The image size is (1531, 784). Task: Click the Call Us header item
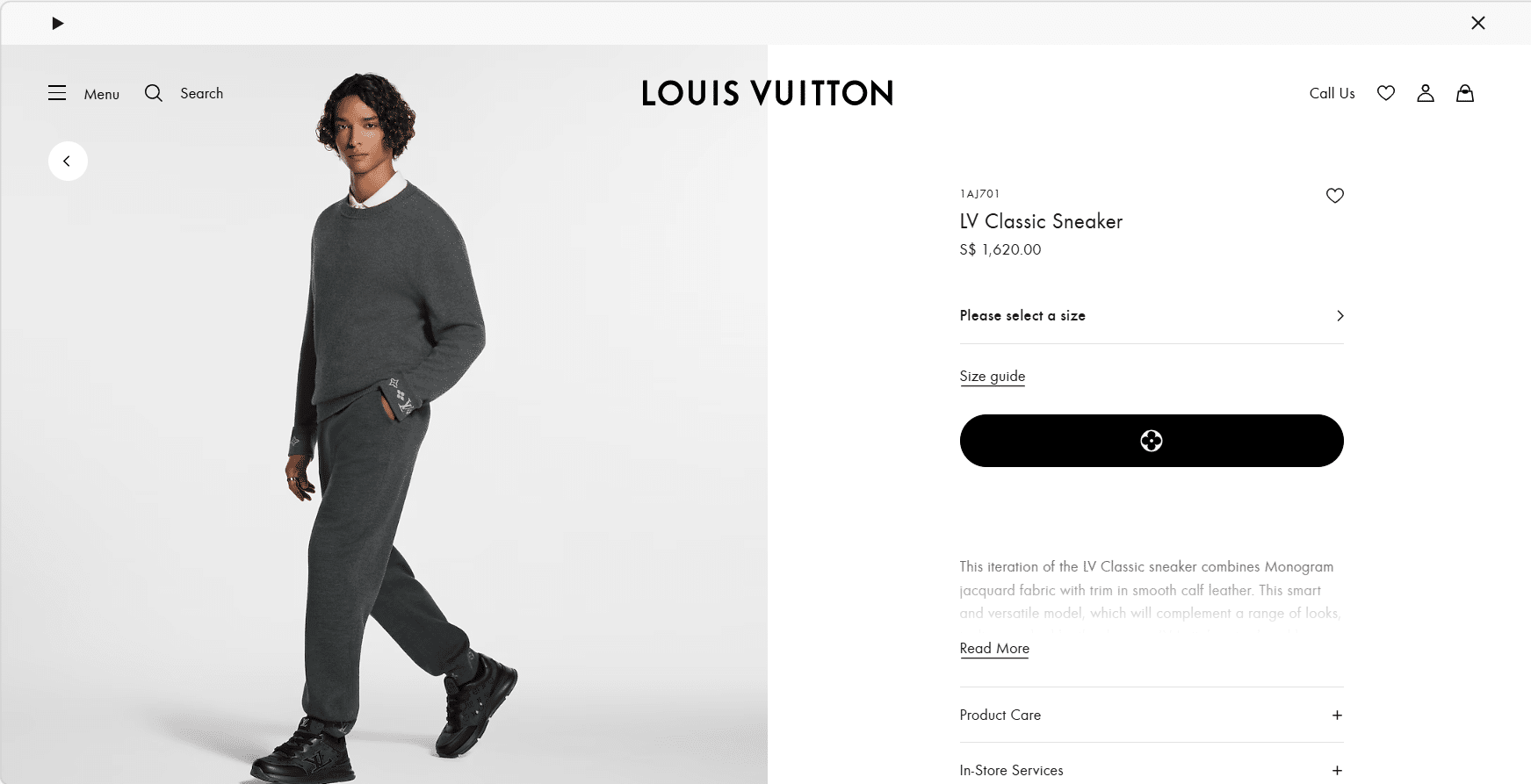pos(1332,93)
